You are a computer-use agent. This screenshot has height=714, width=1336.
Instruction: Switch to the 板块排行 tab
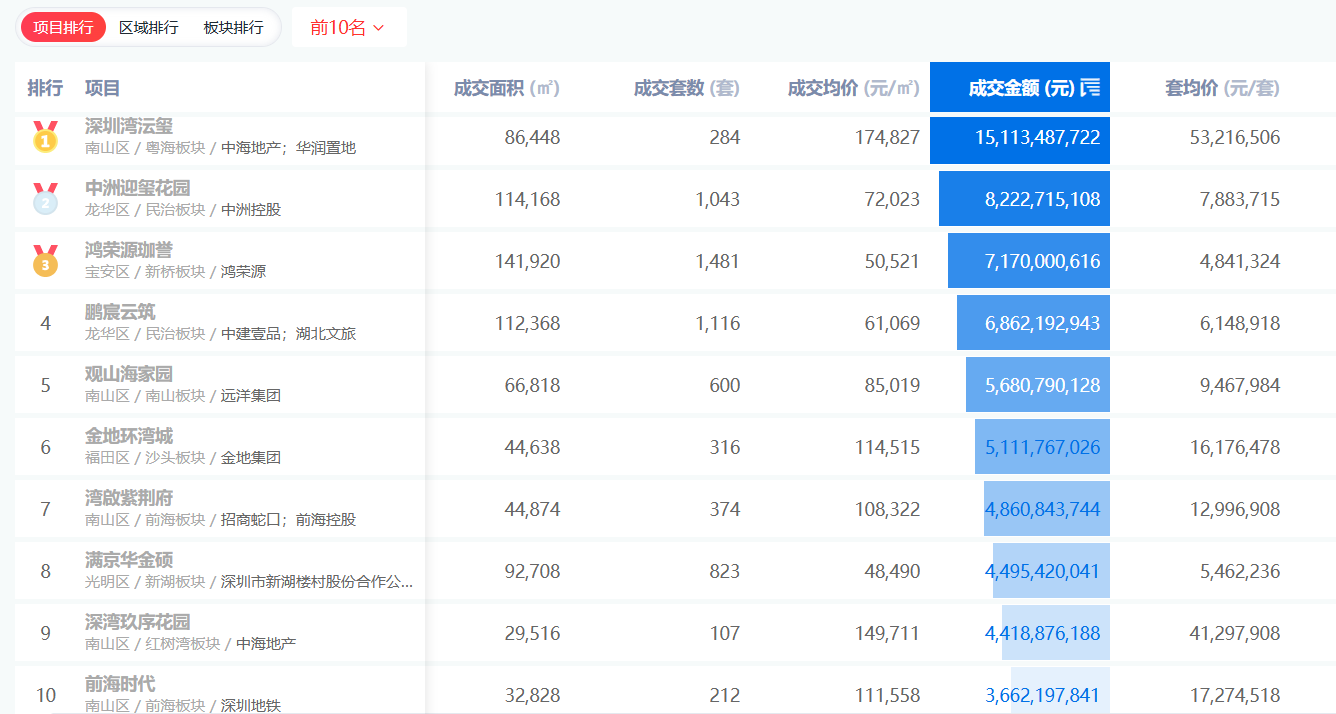tap(233, 27)
